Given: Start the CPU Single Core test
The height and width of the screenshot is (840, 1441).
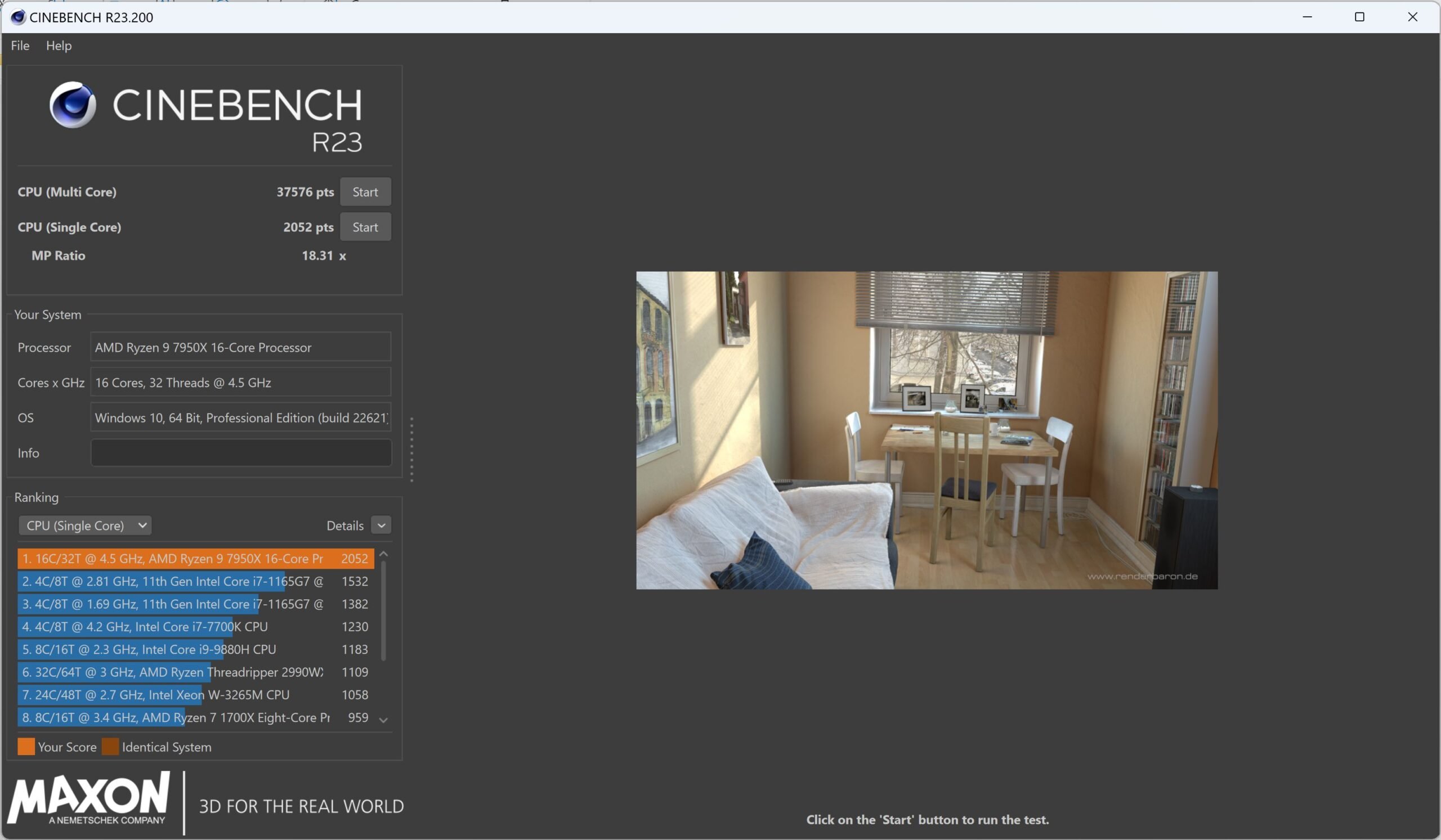Looking at the screenshot, I should coord(365,227).
